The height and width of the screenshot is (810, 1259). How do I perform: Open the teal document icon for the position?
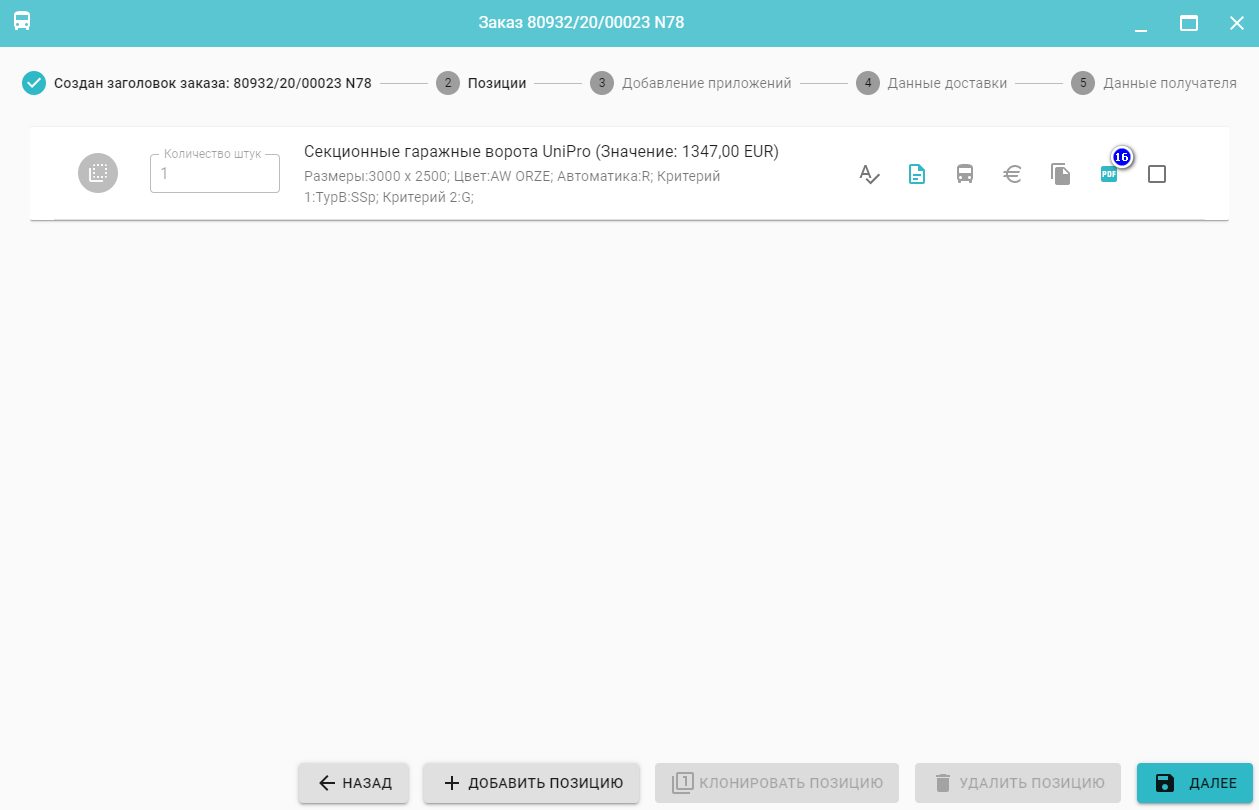[x=916, y=174]
